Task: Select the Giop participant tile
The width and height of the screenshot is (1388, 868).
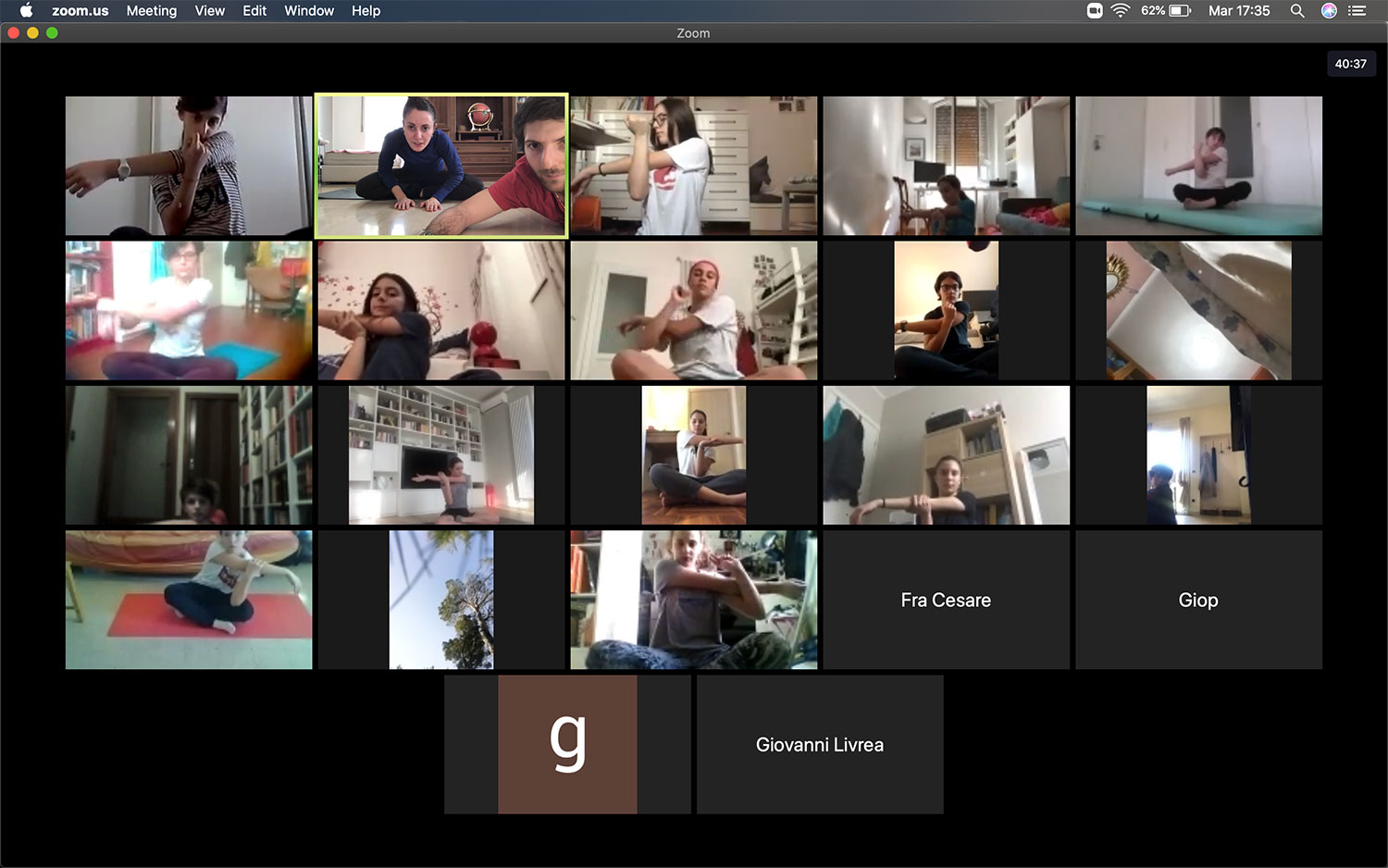Action: click(1198, 600)
